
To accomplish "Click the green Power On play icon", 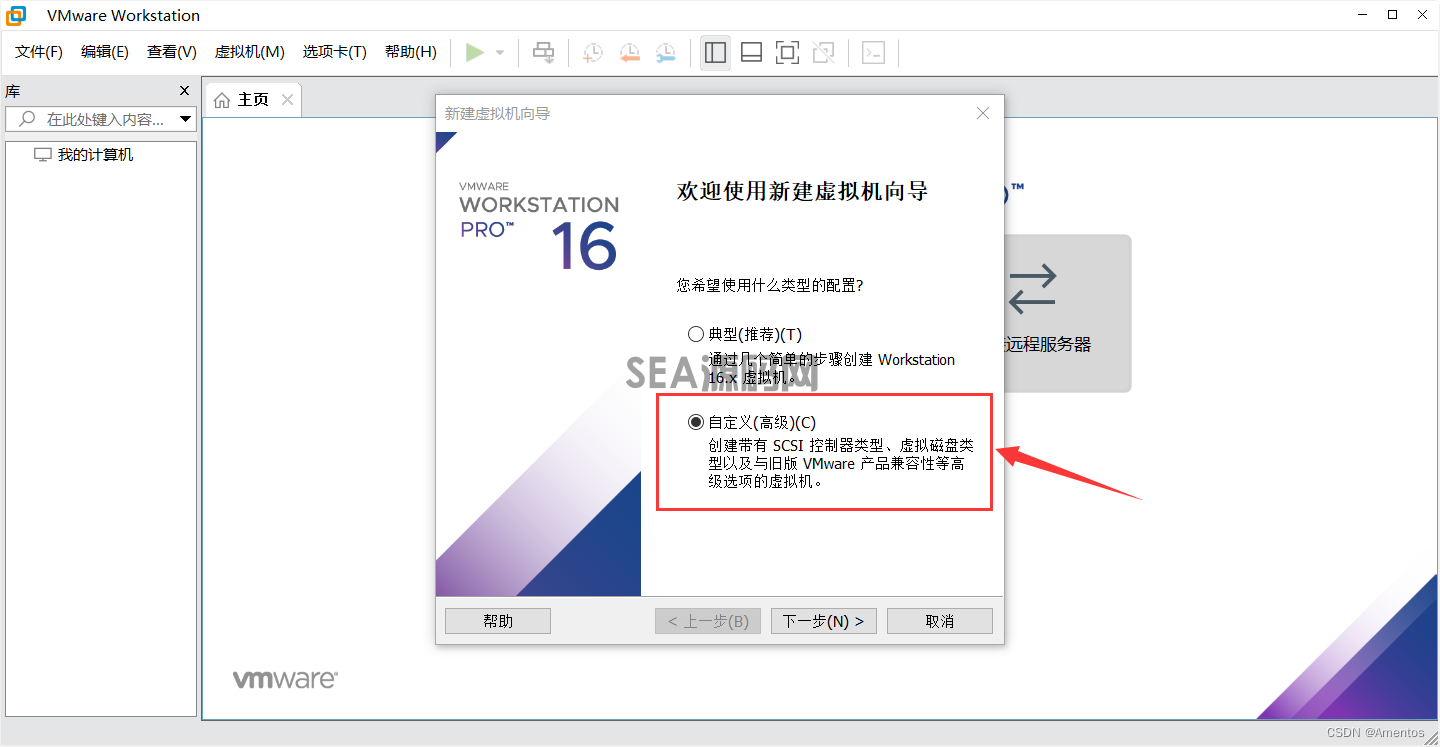I will pyautogui.click(x=475, y=52).
